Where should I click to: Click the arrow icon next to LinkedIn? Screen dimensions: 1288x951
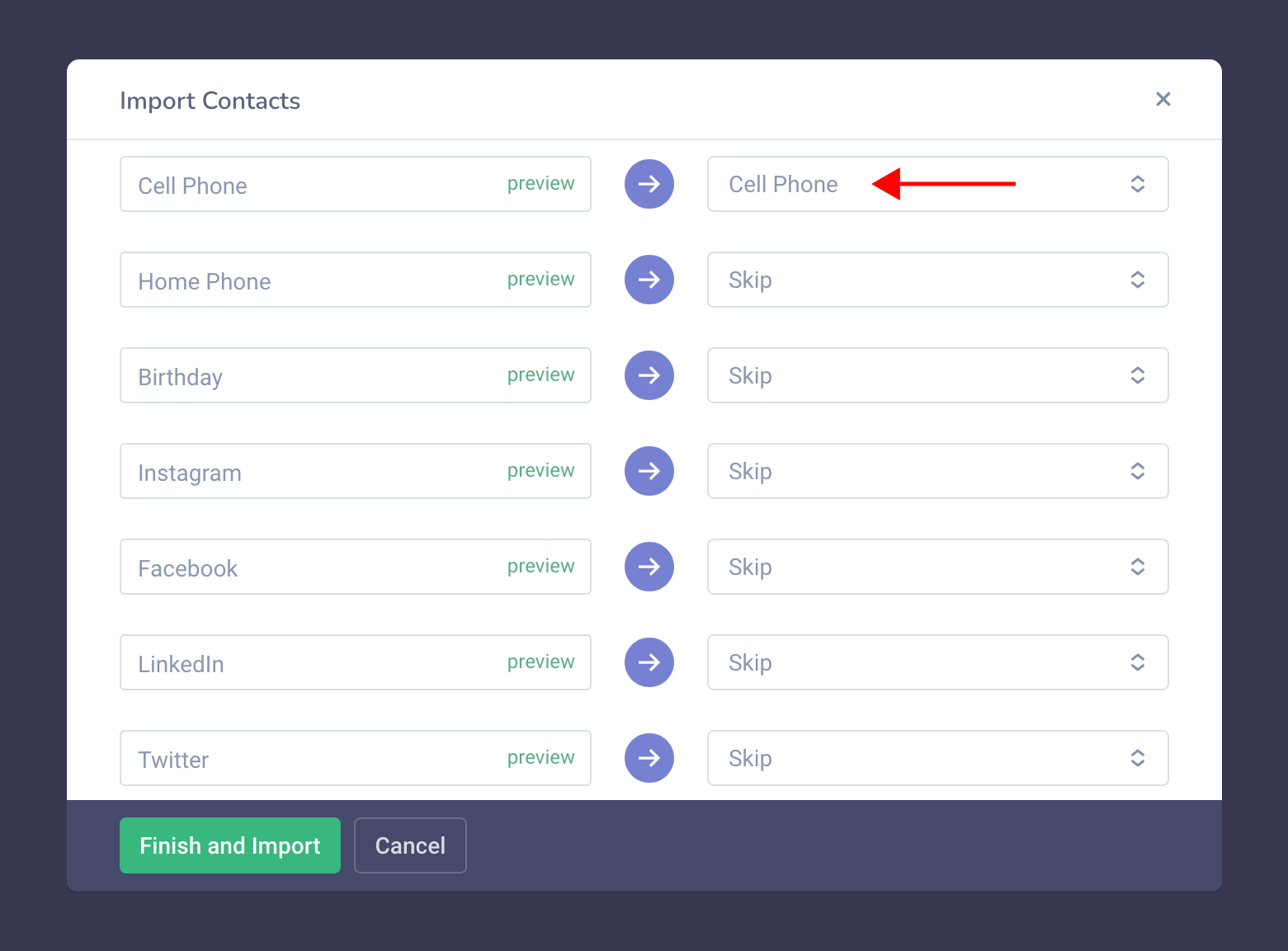pos(649,662)
